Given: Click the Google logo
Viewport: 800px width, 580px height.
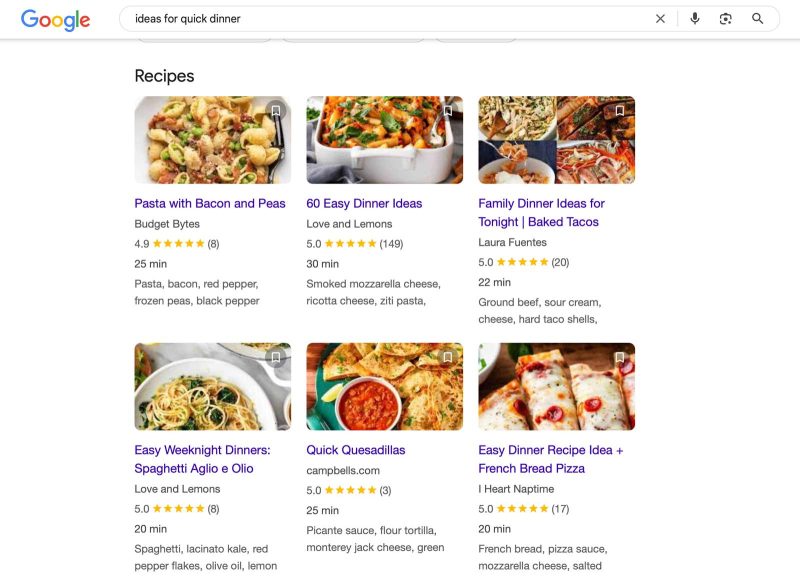Looking at the screenshot, I should [53, 17].
